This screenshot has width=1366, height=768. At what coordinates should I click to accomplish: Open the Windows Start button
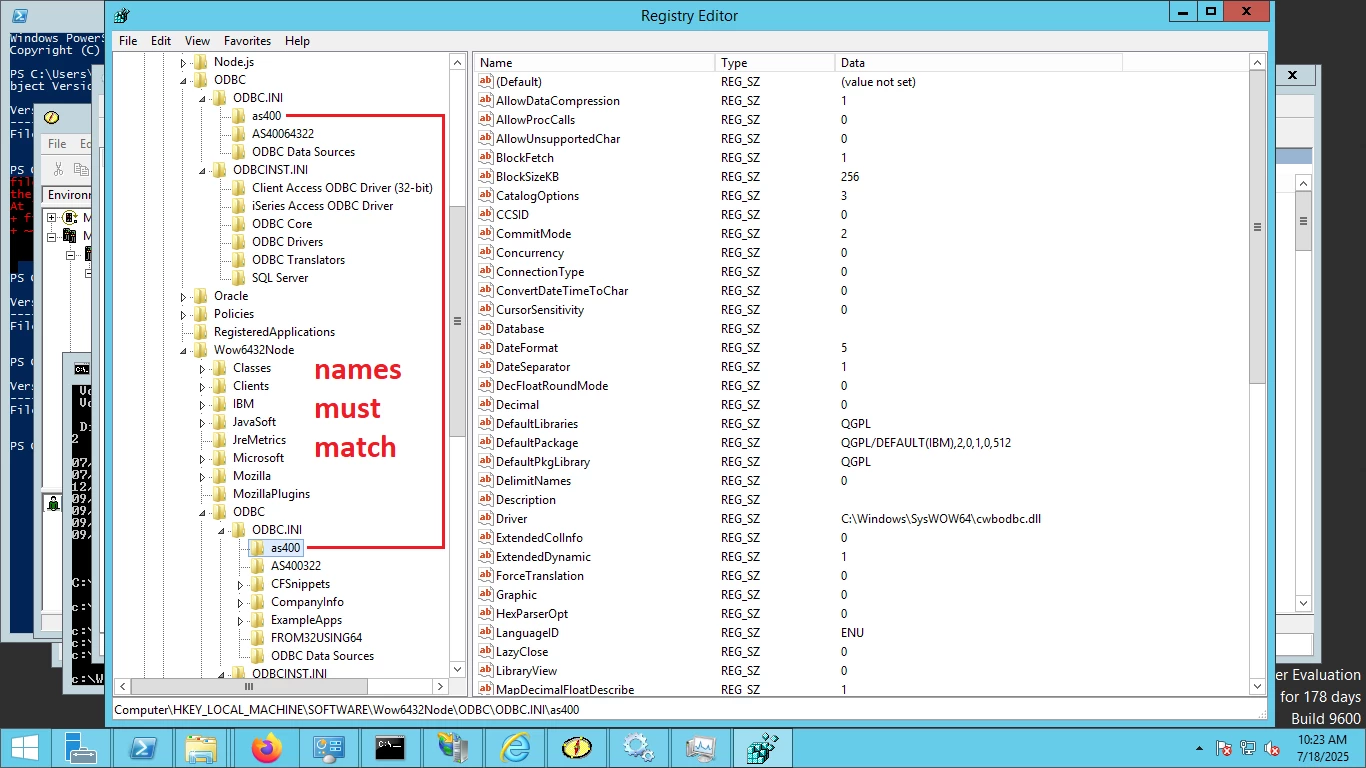(x=25, y=748)
